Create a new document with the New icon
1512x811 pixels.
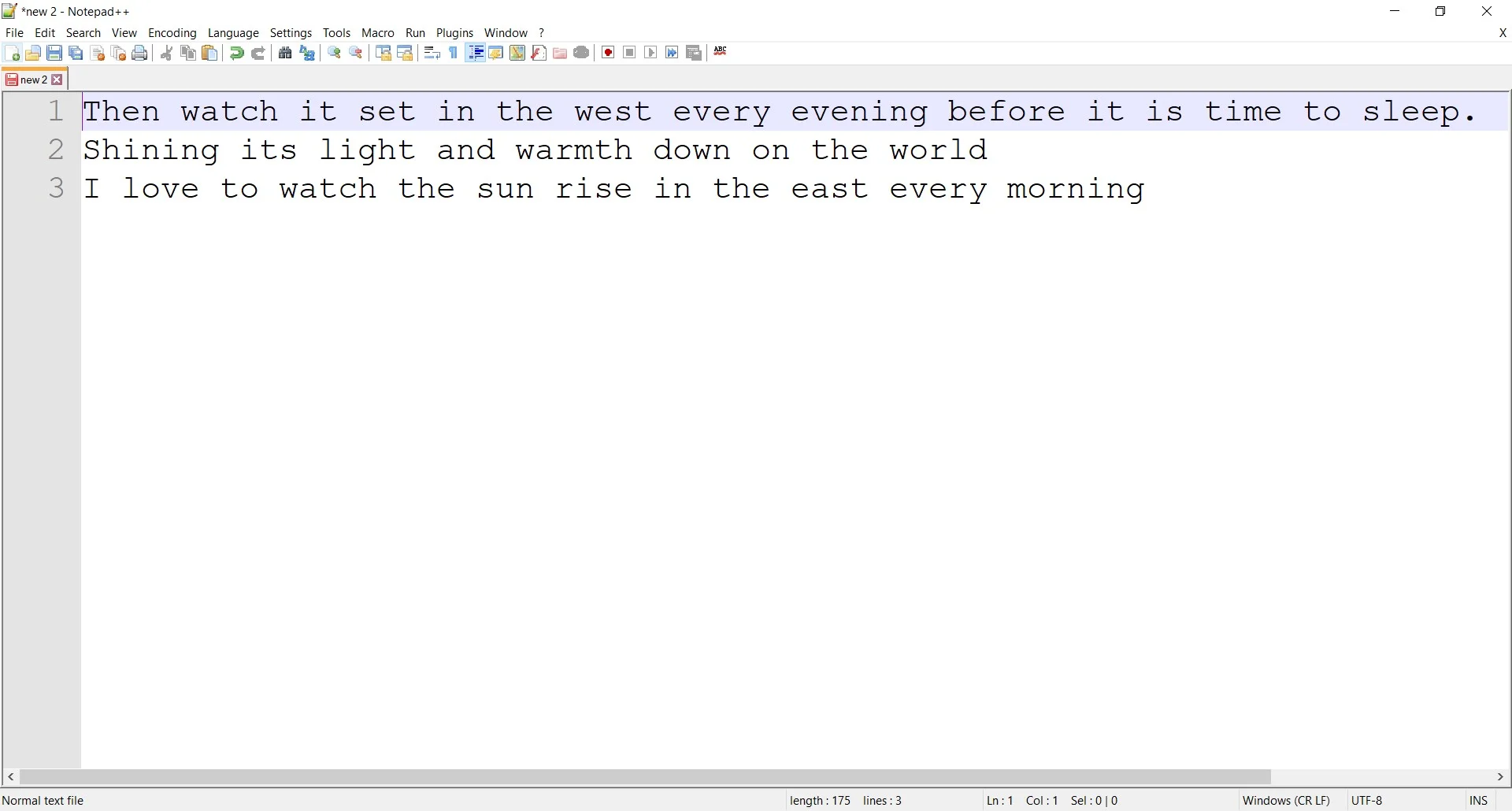pyautogui.click(x=12, y=53)
